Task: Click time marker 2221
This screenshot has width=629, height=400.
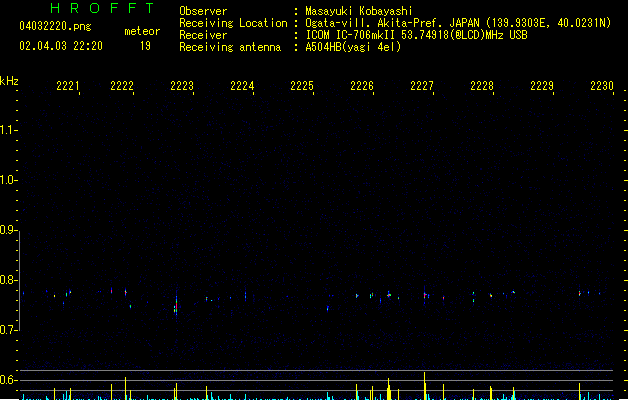Action: click(x=68, y=86)
